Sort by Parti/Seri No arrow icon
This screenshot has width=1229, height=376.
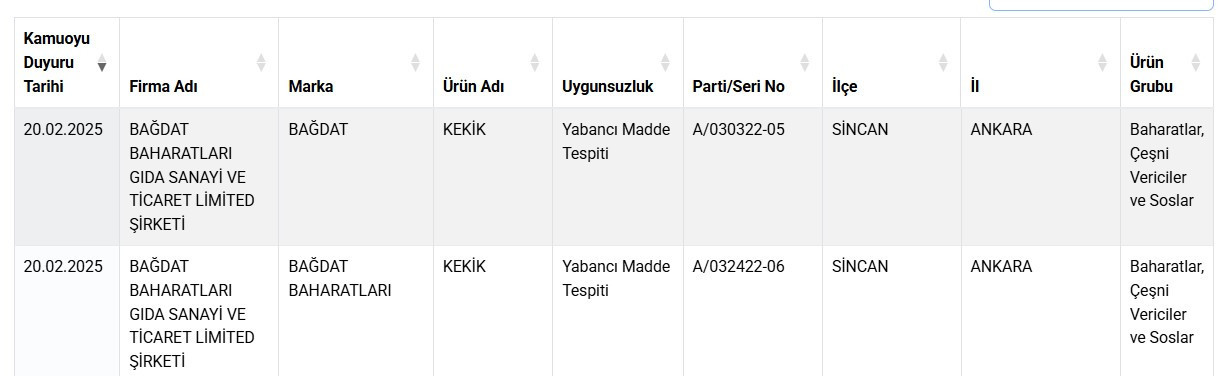click(x=805, y=63)
